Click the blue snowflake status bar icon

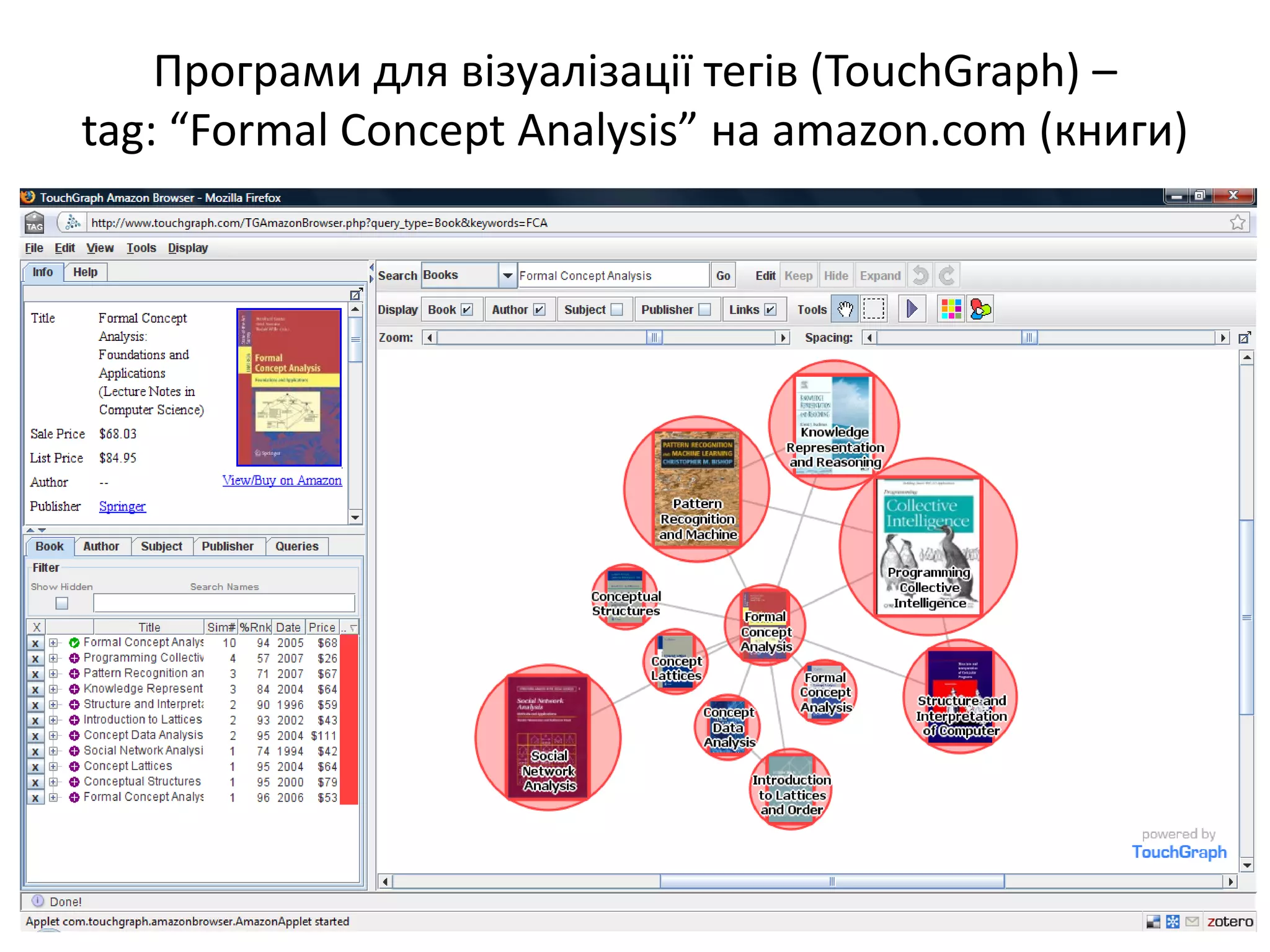pyautogui.click(x=1173, y=922)
